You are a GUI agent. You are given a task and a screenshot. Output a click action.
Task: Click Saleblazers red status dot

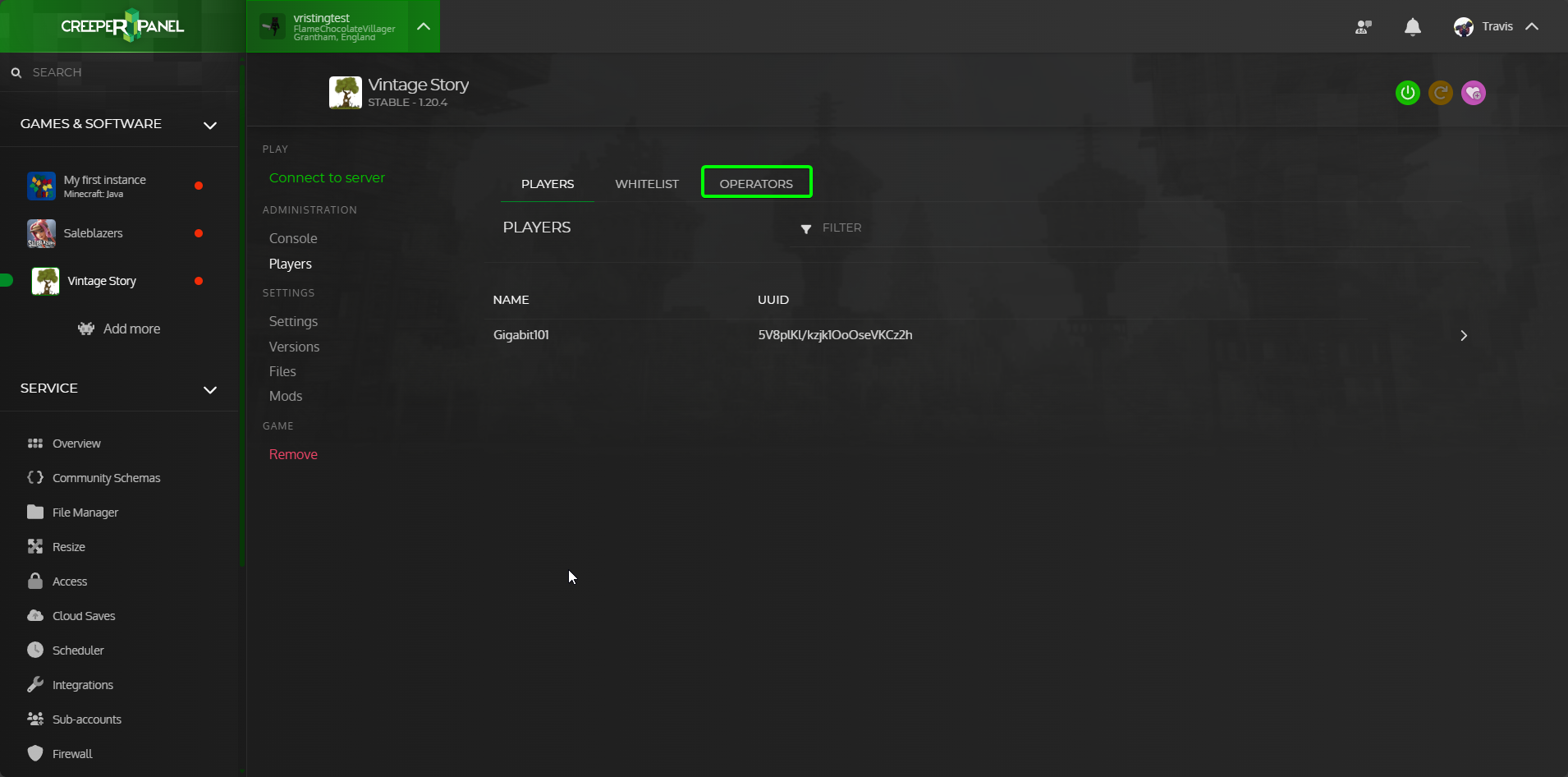(199, 233)
